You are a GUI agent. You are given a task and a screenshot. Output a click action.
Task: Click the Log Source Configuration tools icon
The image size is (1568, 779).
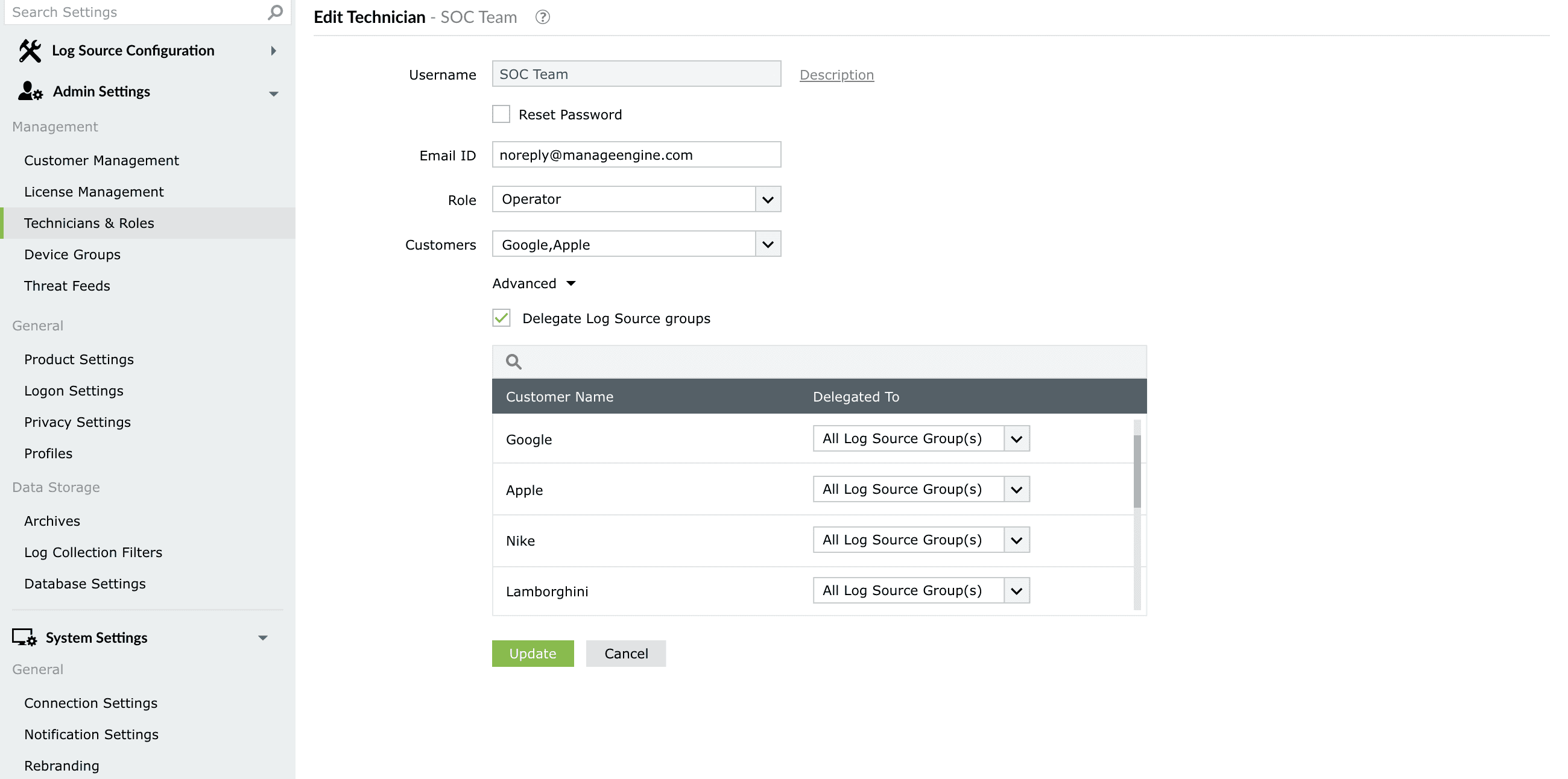pyautogui.click(x=30, y=51)
